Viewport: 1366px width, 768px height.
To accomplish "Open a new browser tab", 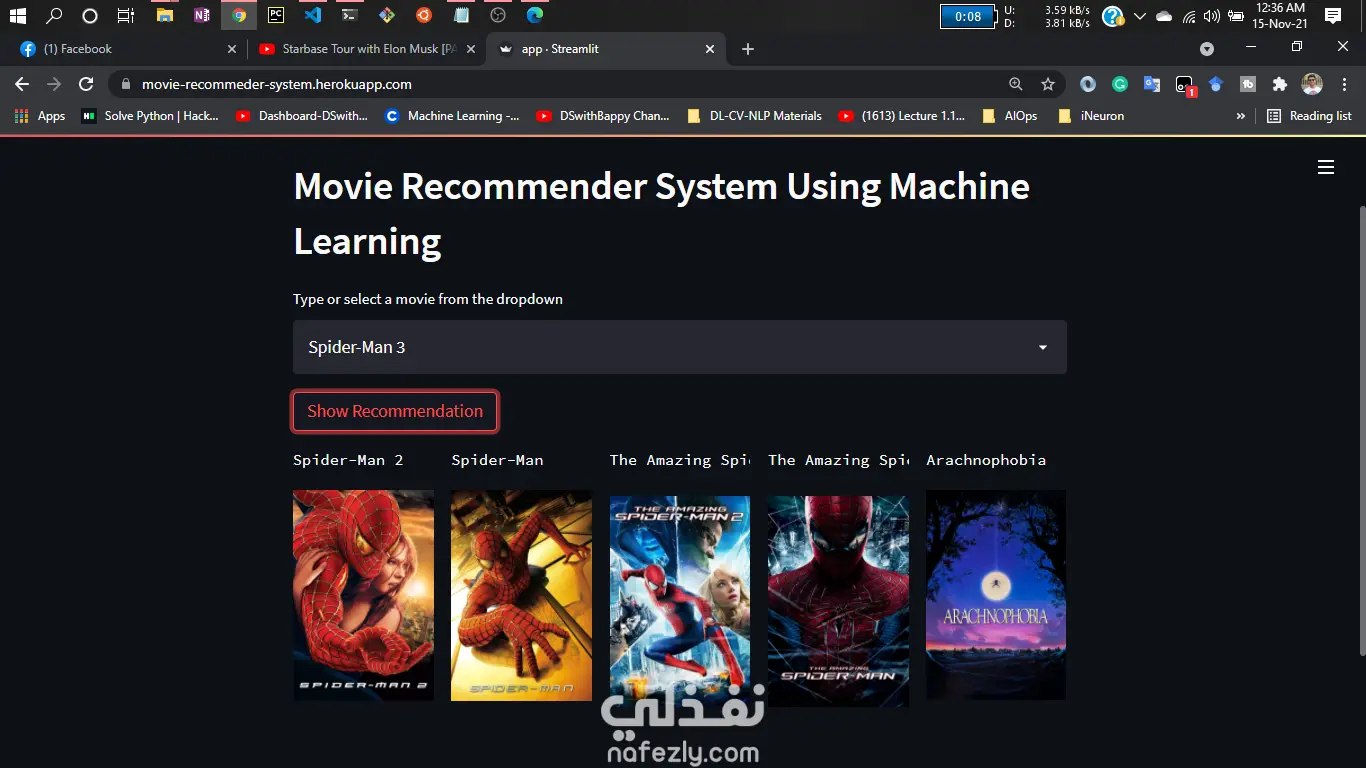I will click(x=748, y=49).
